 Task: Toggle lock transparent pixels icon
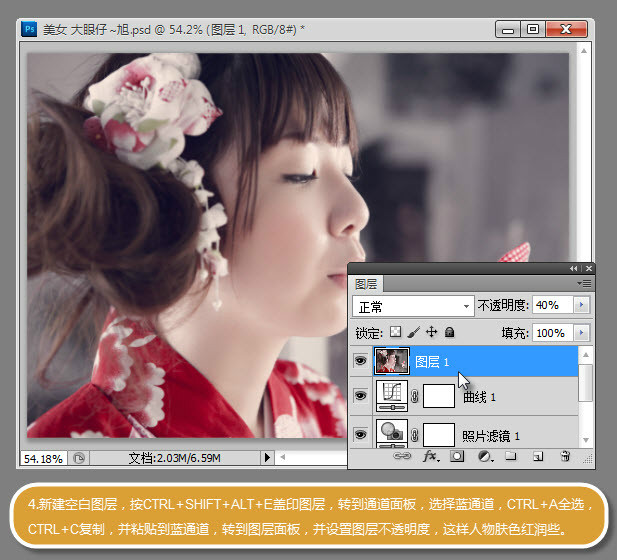click(x=395, y=332)
